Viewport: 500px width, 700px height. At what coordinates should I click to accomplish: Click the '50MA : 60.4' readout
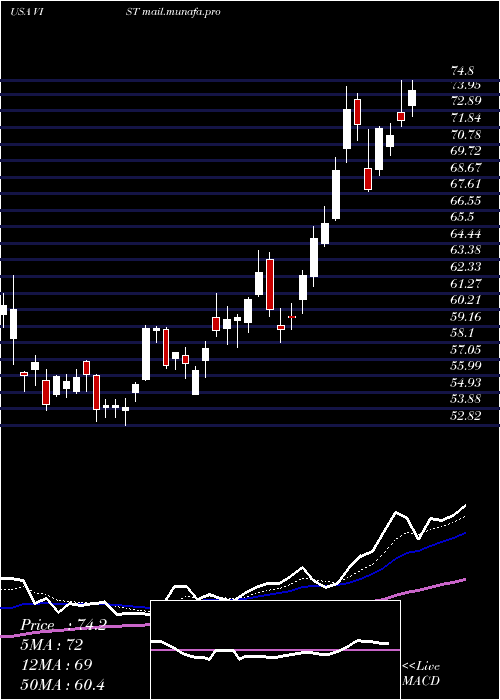coord(62,684)
